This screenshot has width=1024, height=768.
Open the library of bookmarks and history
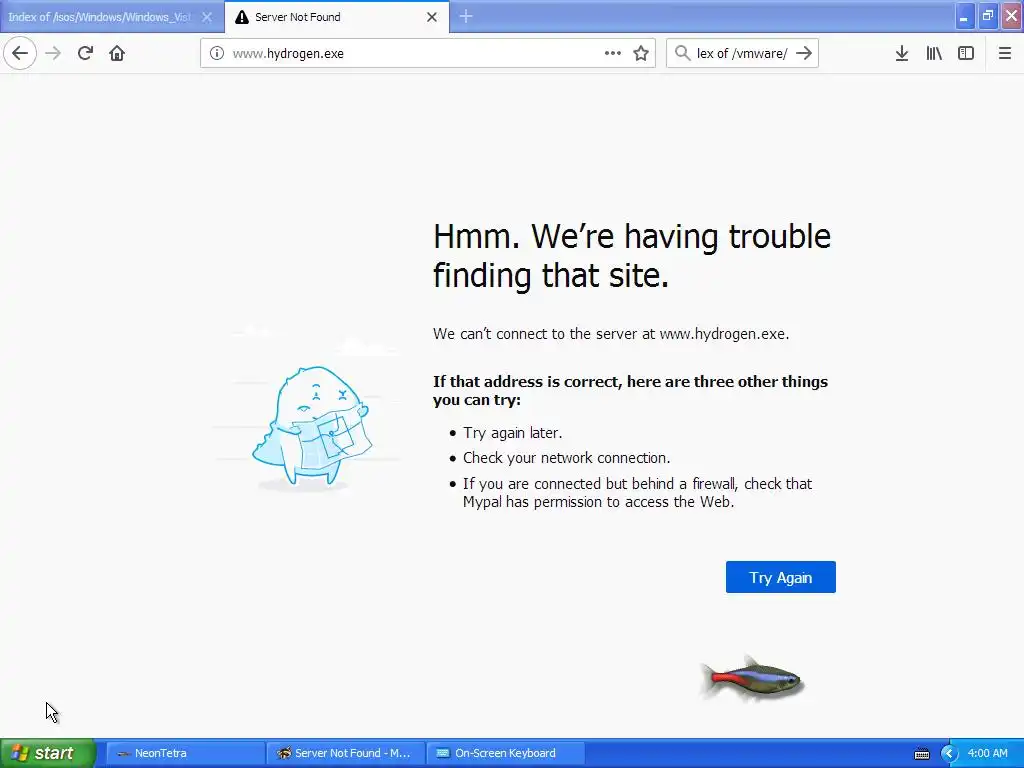pyautogui.click(x=934, y=53)
